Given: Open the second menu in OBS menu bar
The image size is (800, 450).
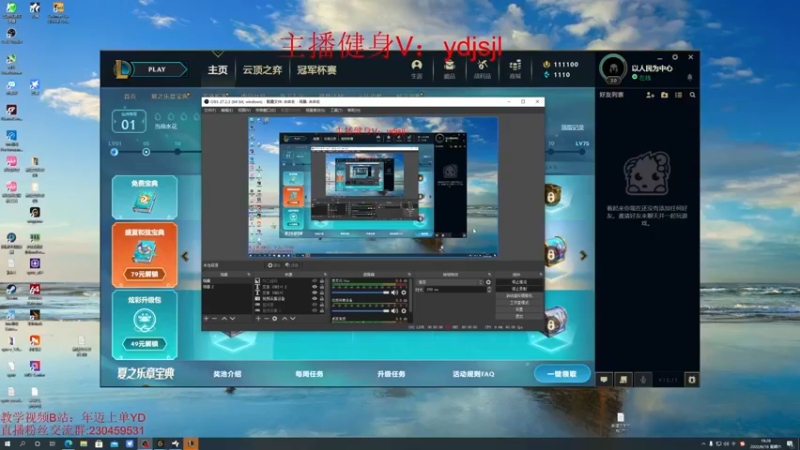Looking at the screenshot, I should tap(227, 110).
